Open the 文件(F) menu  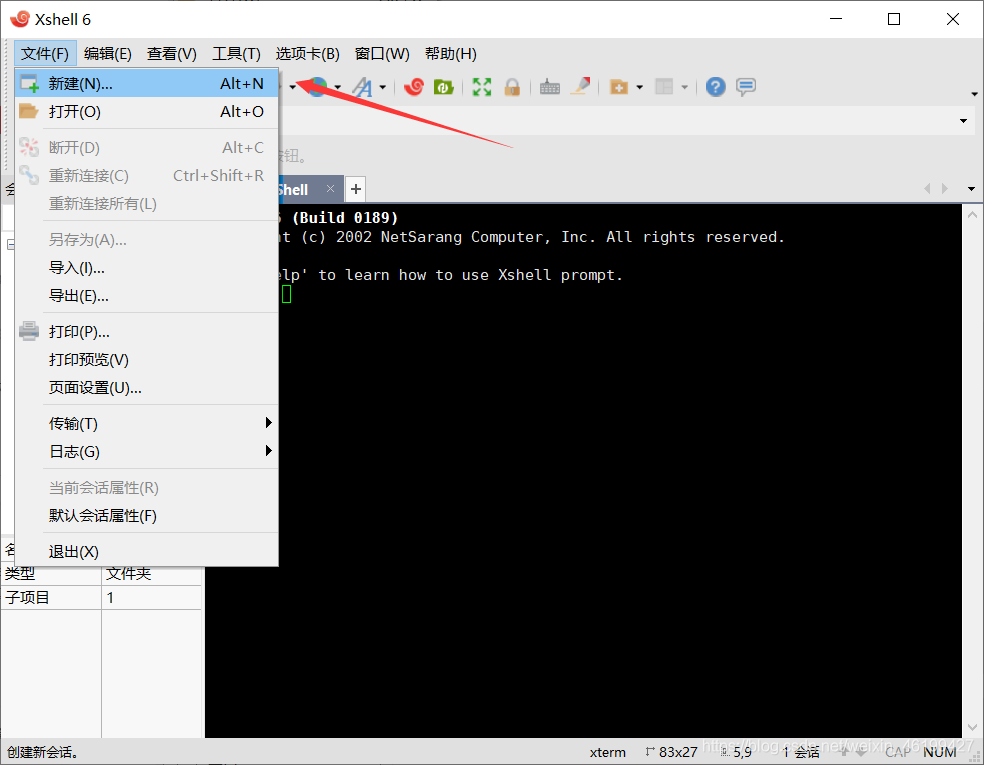coord(45,54)
